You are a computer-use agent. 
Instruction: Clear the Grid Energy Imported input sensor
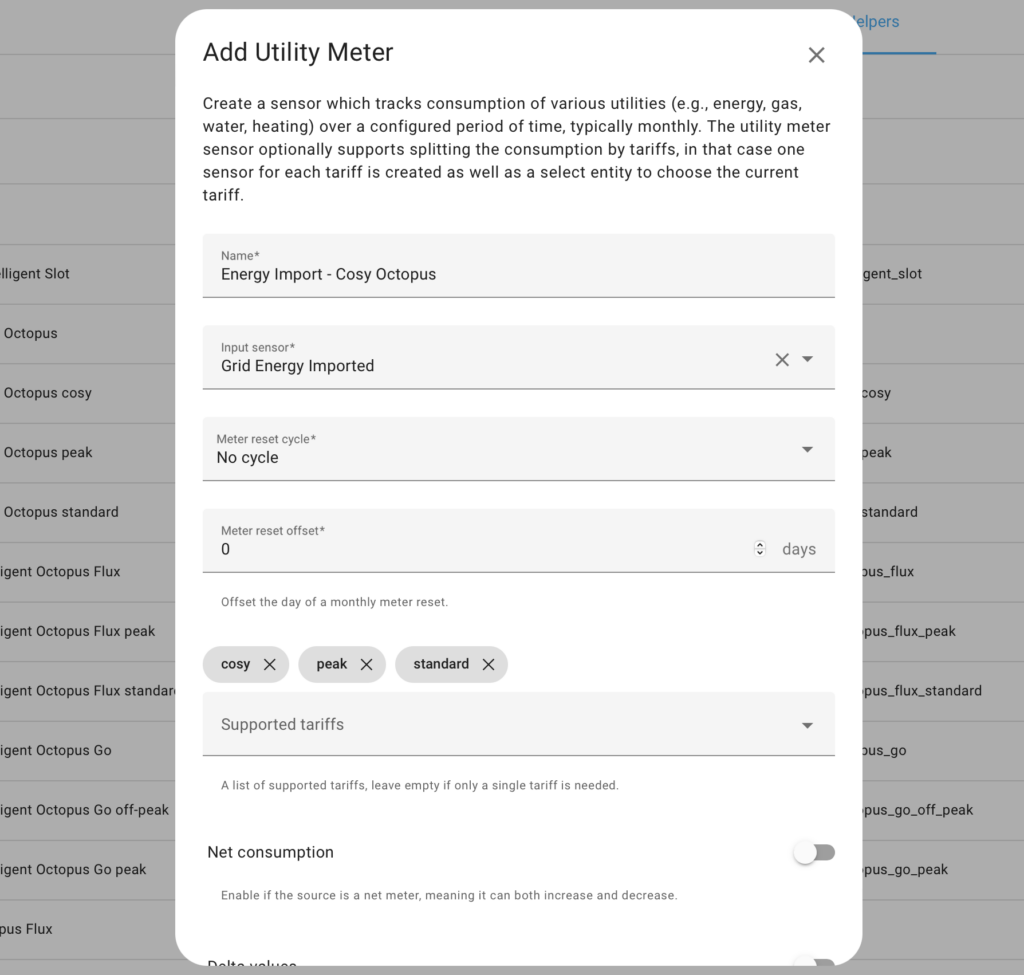coord(782,359)
